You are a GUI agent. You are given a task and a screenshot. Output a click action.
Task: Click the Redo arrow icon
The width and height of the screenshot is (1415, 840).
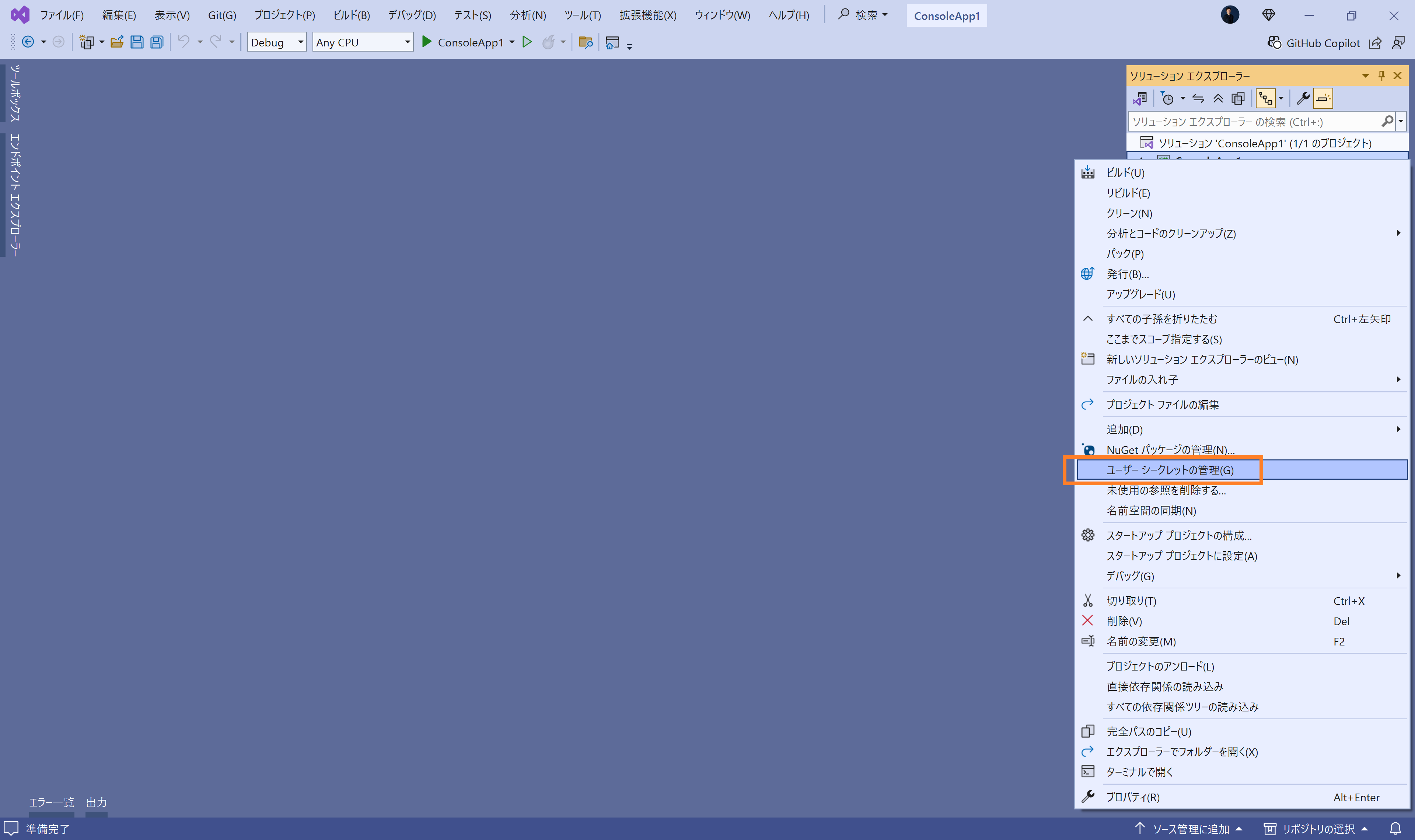[216, 41]
